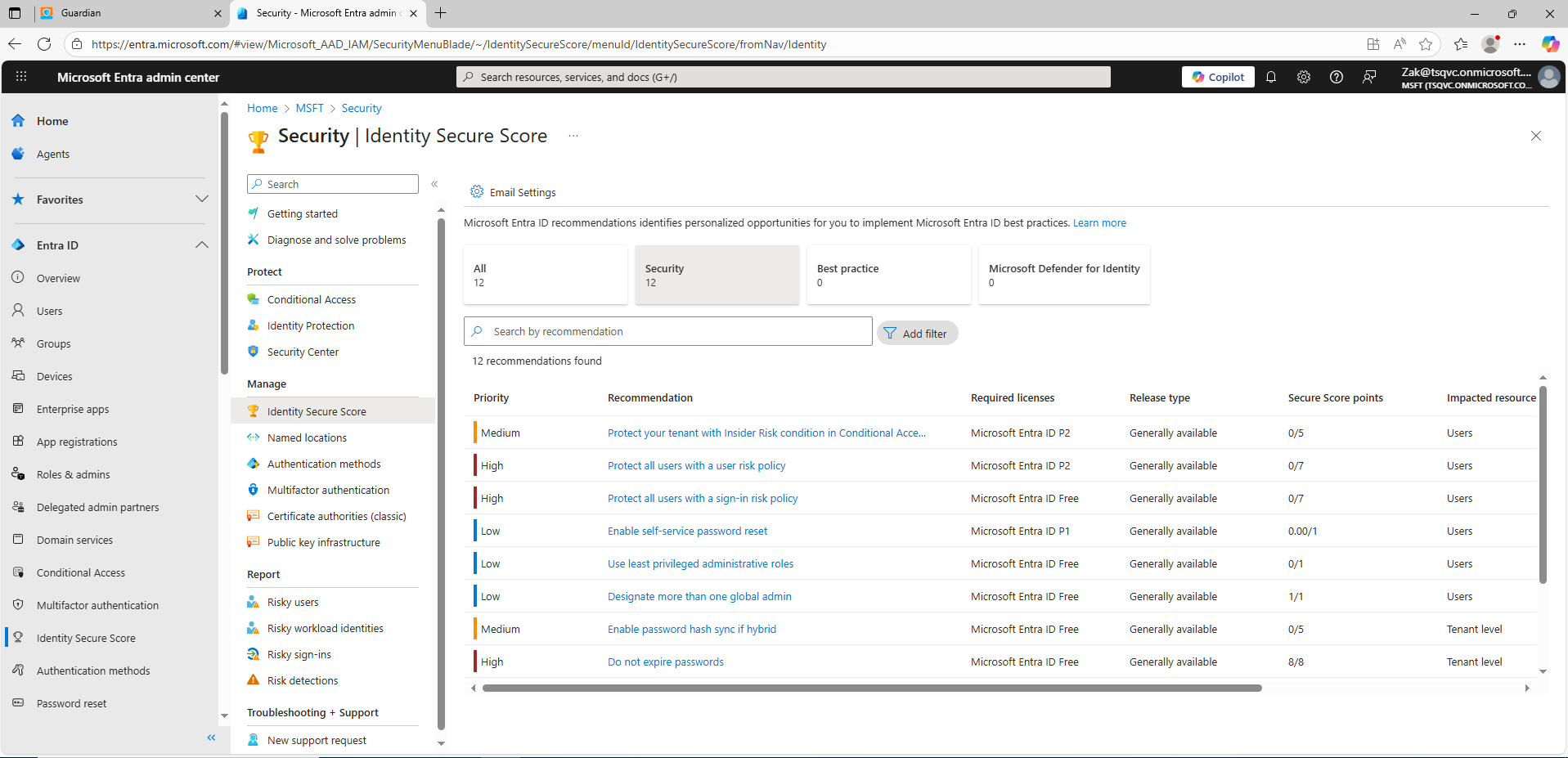Expand the Favorites section

[202, 200]
